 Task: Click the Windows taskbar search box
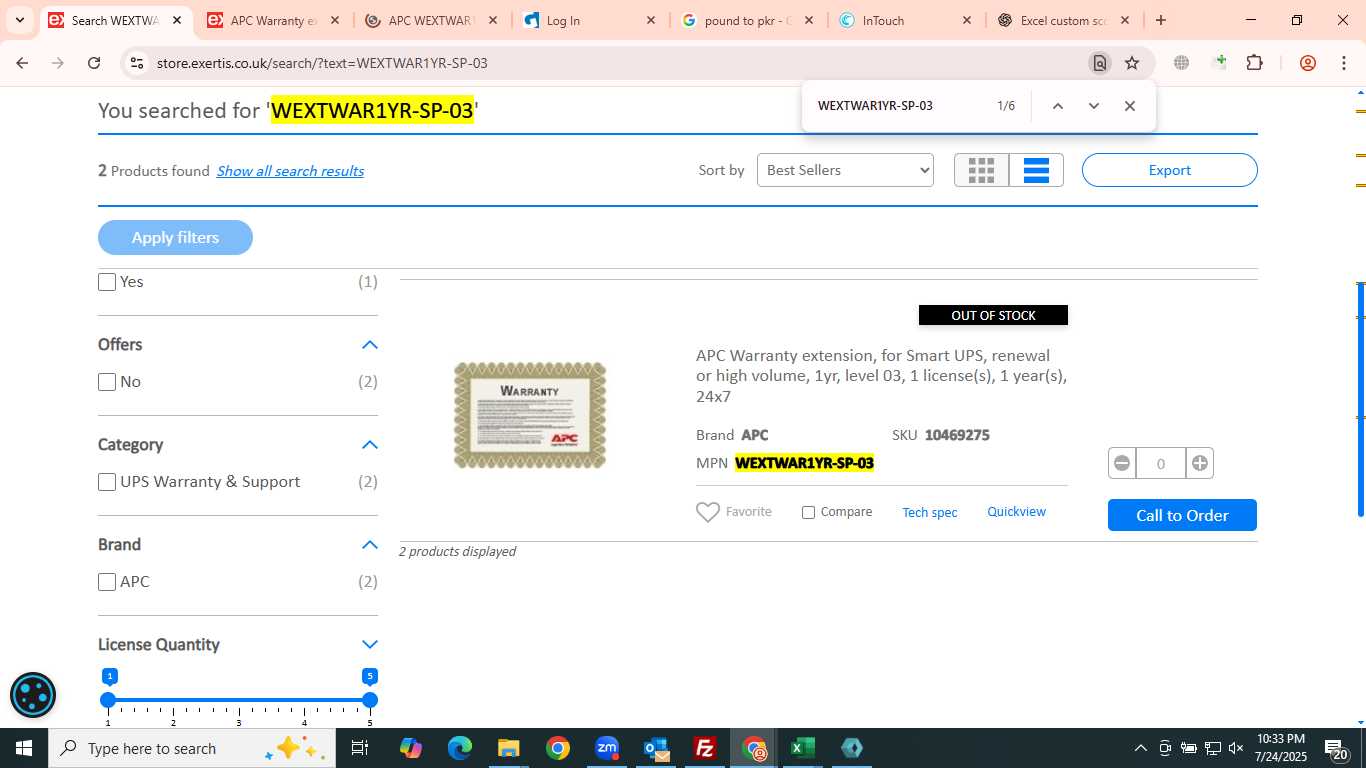[192, 748]
